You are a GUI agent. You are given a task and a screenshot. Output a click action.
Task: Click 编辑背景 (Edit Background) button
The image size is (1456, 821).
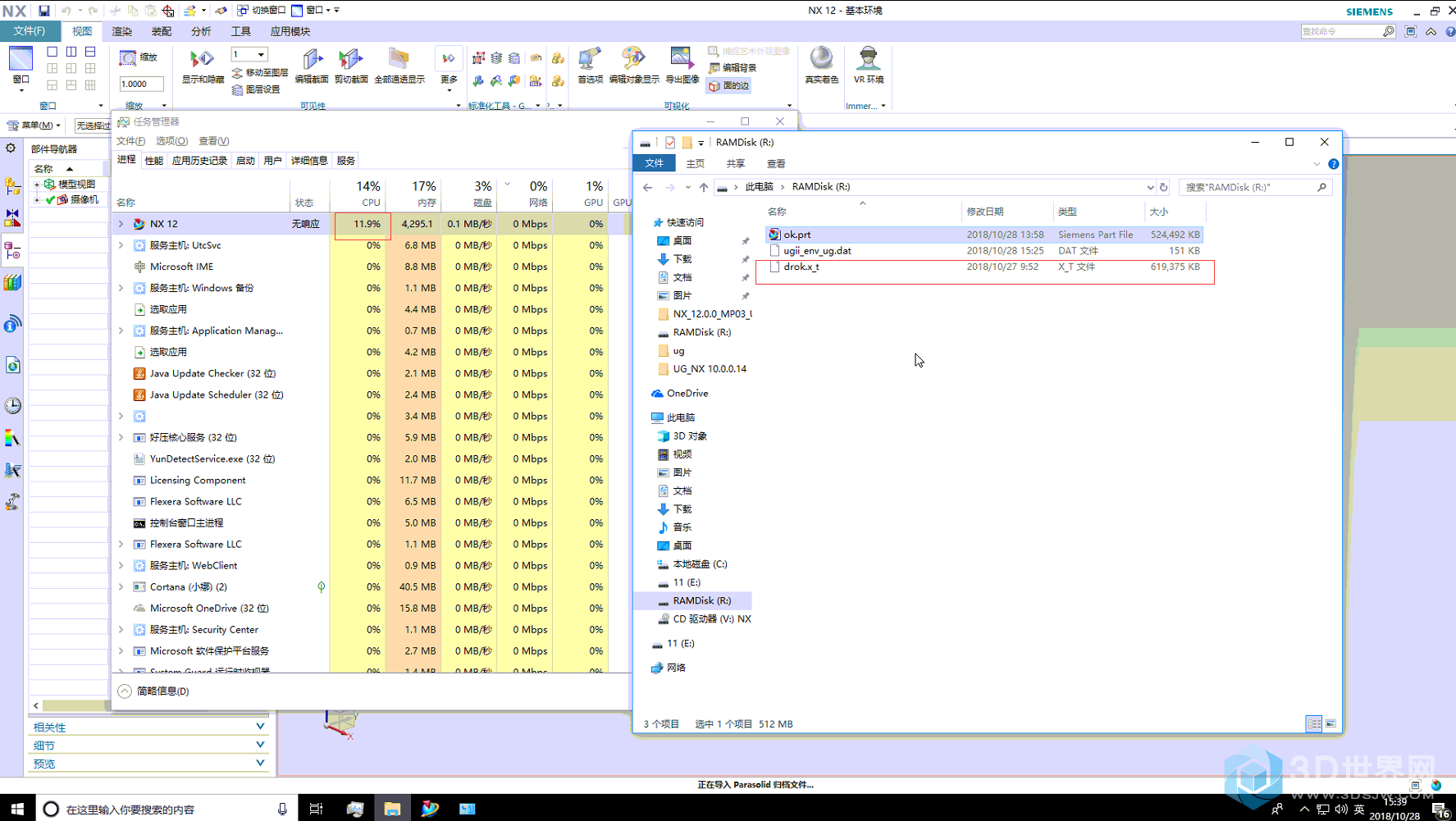[x=733, y=68]
